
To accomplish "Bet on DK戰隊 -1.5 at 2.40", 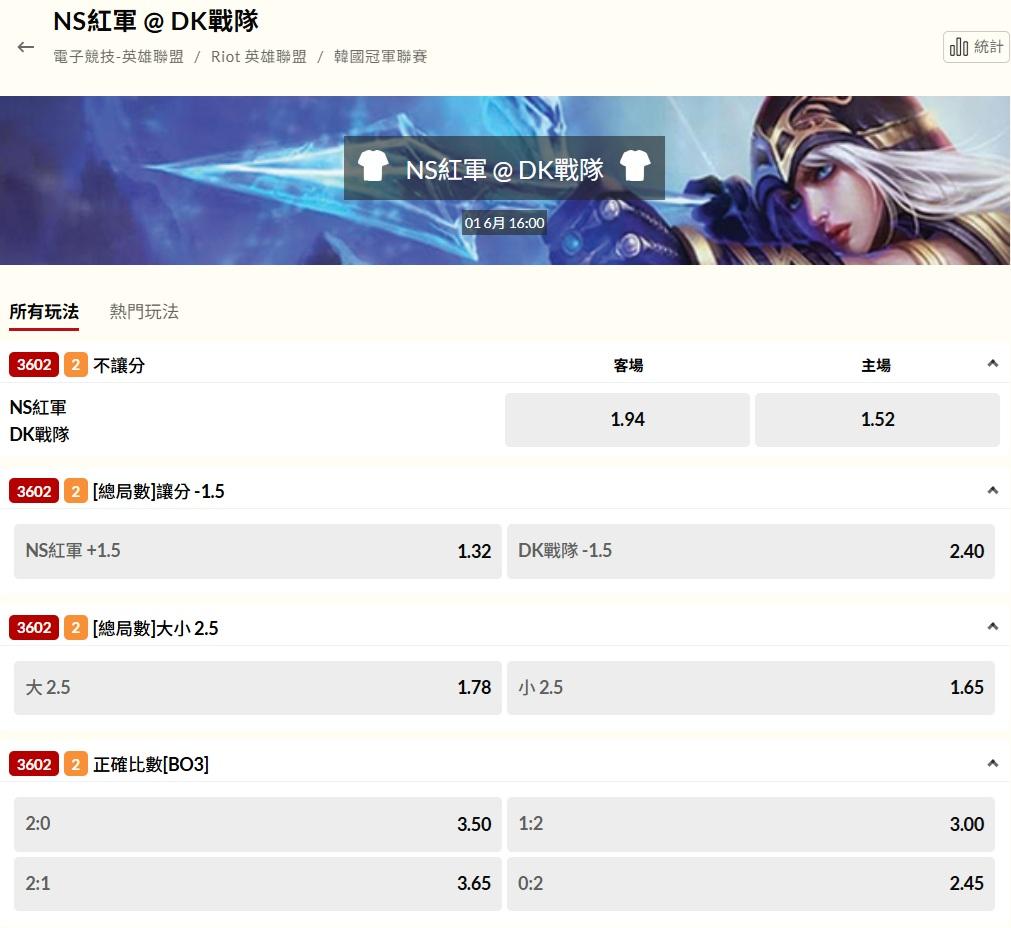I will click(751, 551).
